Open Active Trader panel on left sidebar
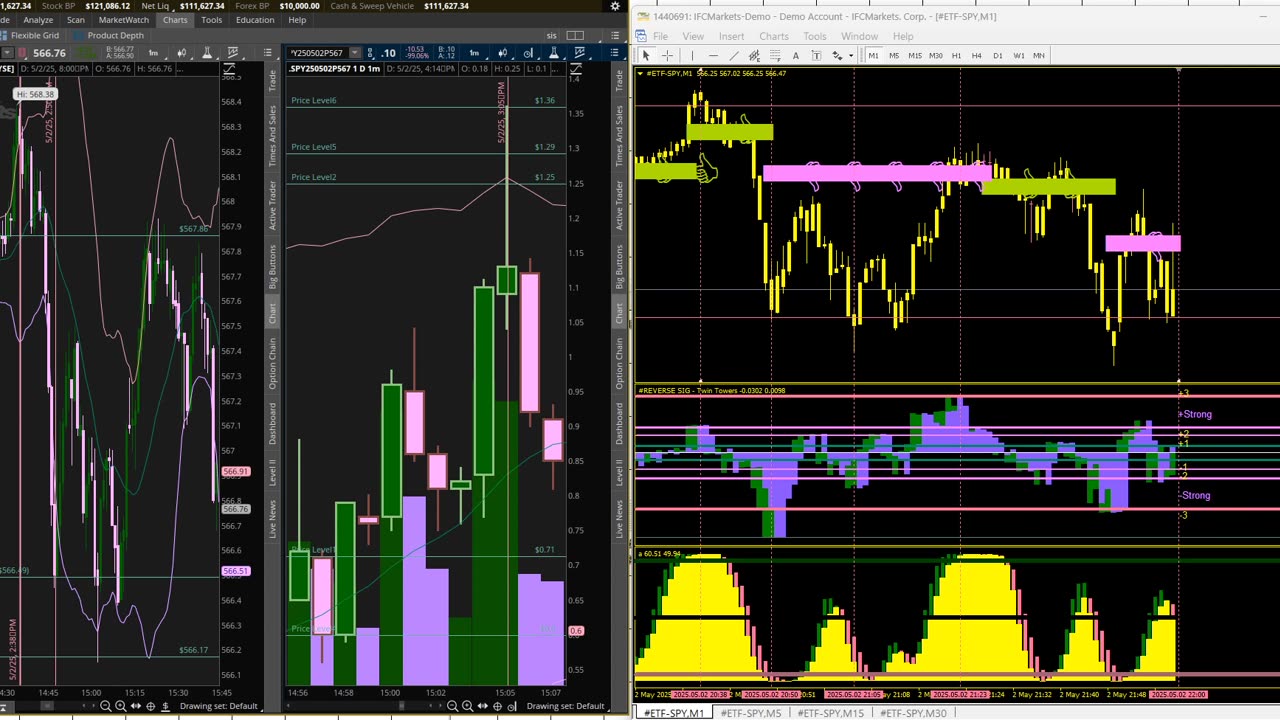The width and height of the screenshot is (1280, 720). (271, 205)
